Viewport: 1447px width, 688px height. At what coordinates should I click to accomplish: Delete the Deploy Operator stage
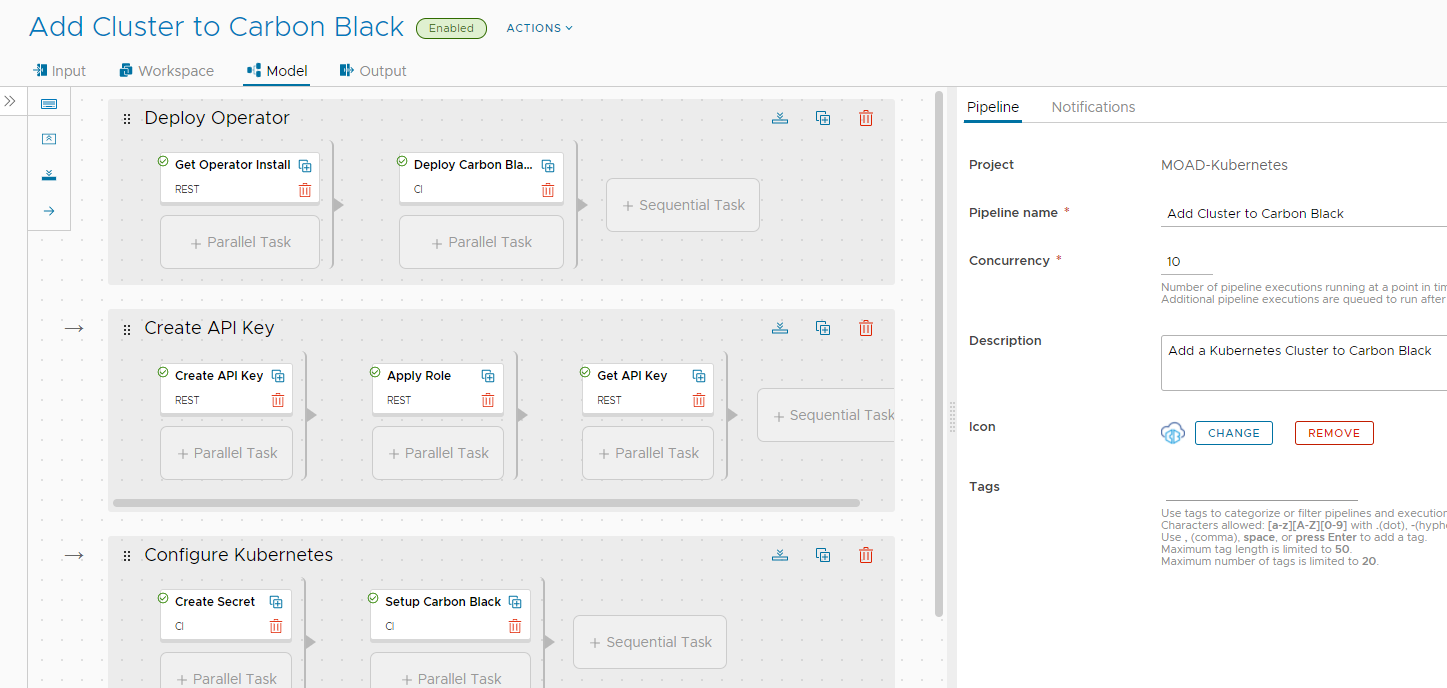click(x=866, y=118)
